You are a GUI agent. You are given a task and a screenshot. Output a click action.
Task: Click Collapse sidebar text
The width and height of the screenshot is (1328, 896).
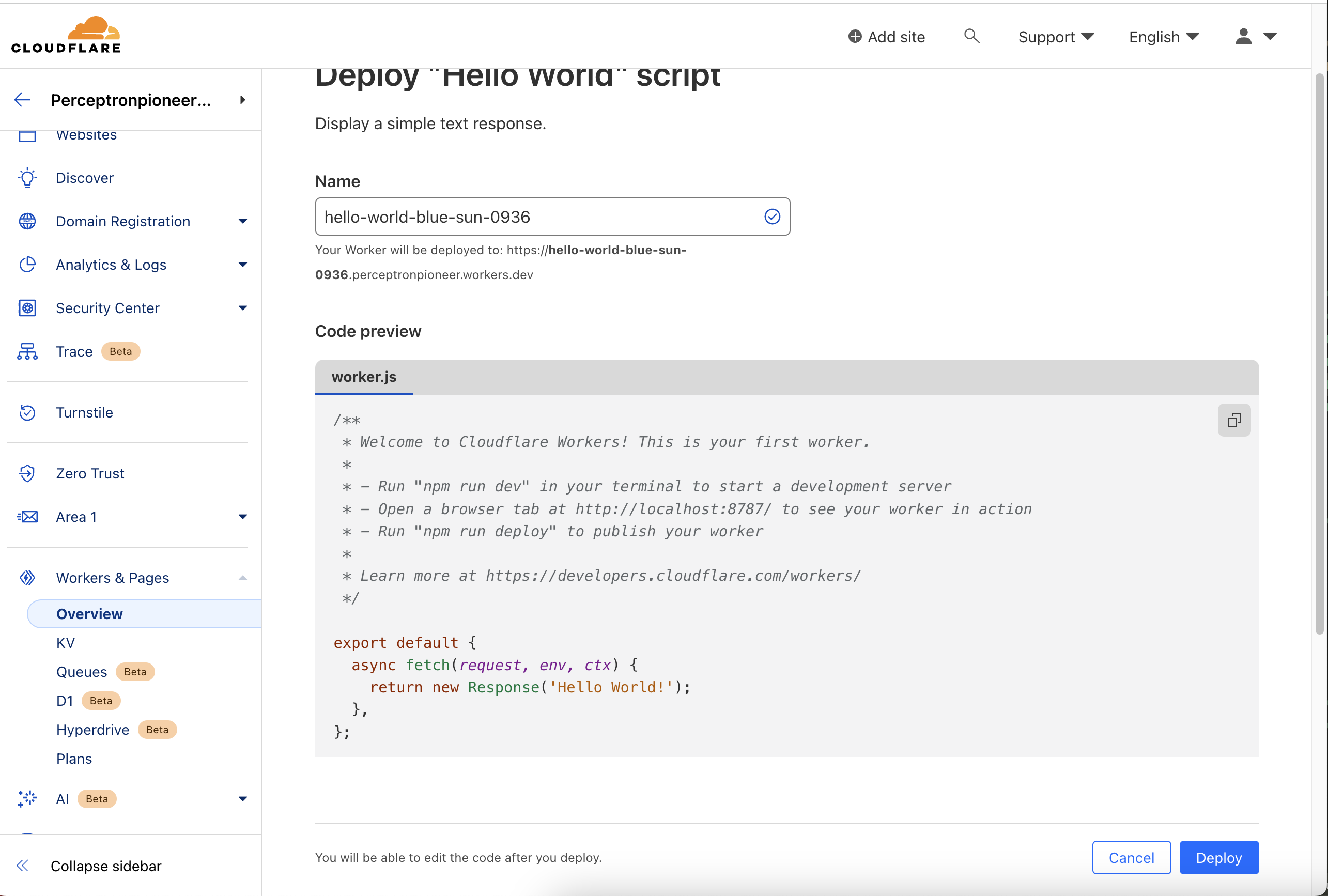click(106, 866)
